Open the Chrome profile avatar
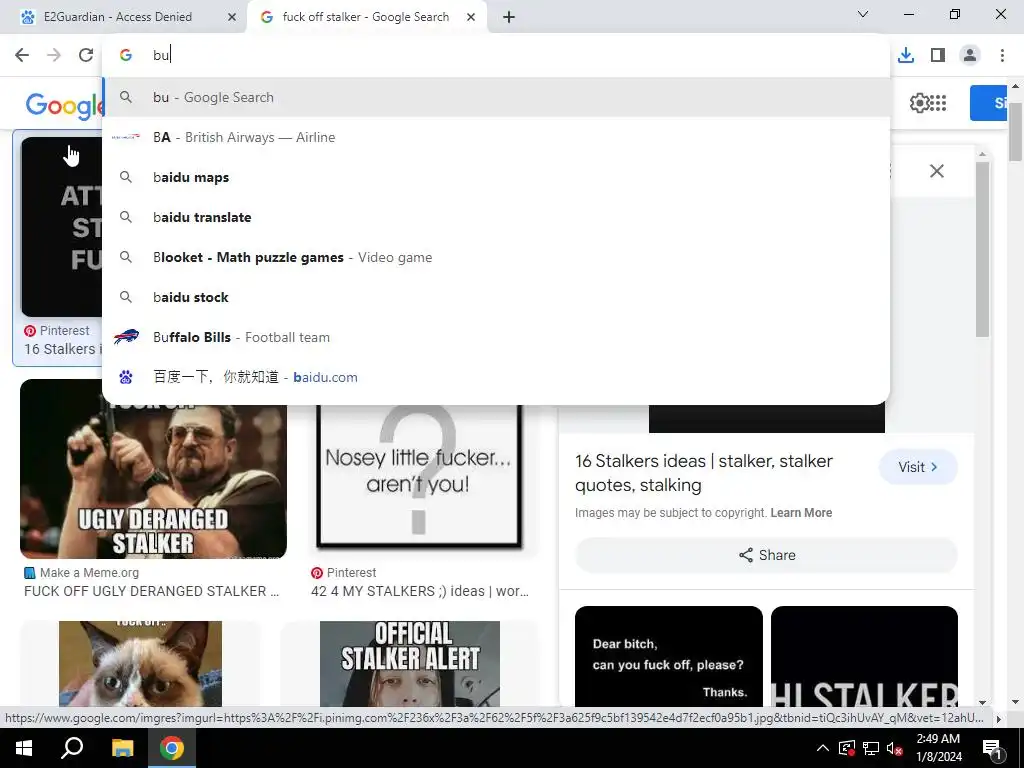1024x768 pixels. [x=970, y=55]
